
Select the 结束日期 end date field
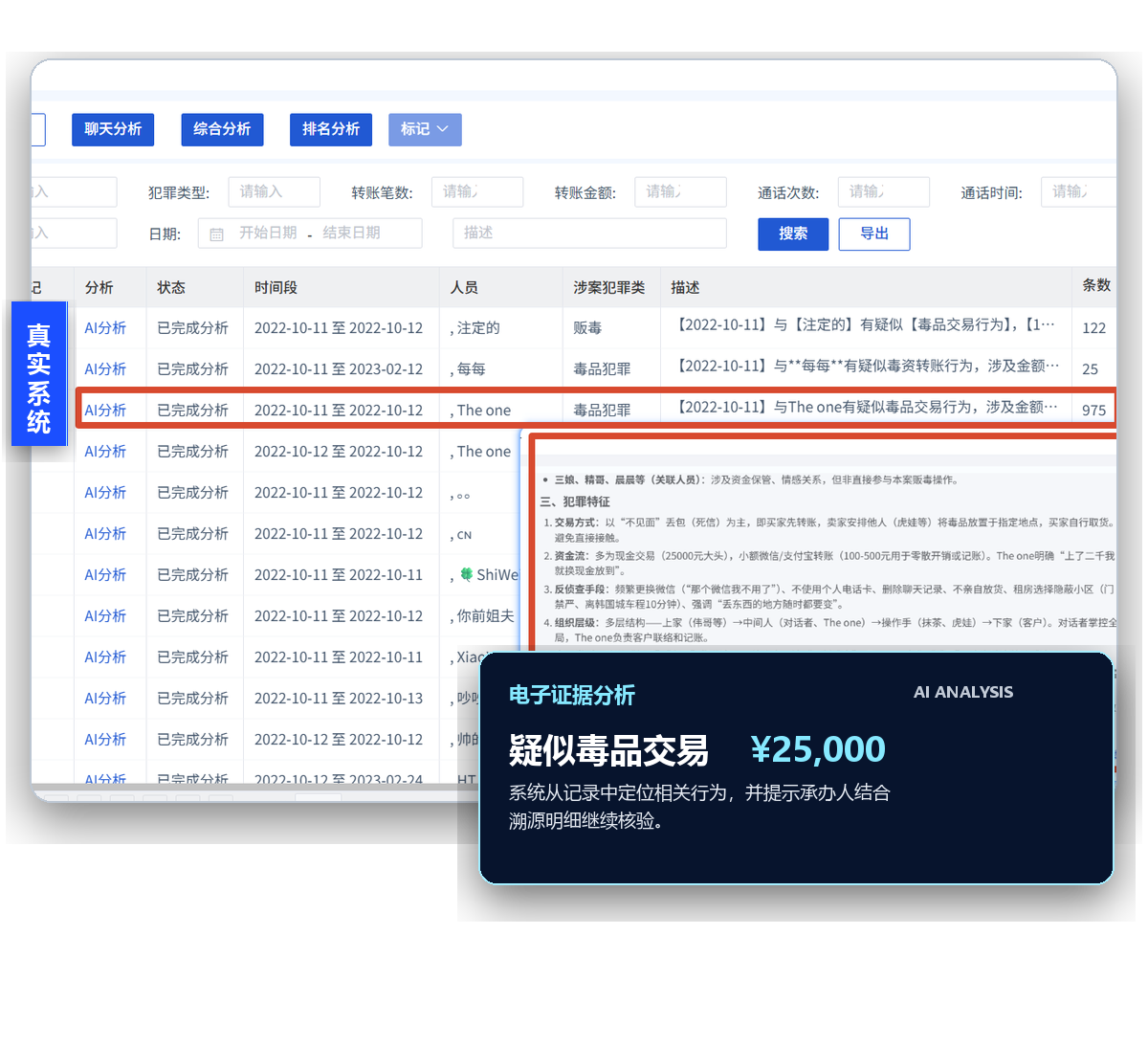pos(351,233)
